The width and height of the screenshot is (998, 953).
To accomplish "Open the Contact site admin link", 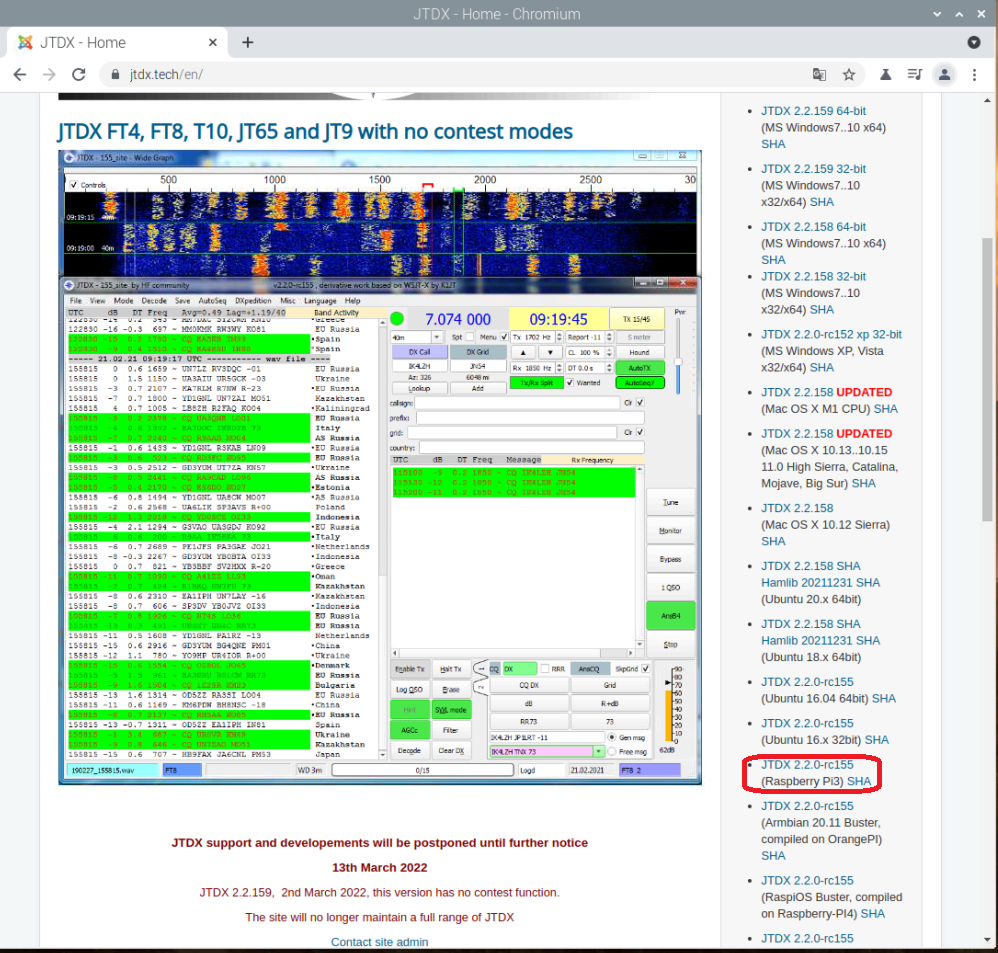I will click(x=379, y=942).
